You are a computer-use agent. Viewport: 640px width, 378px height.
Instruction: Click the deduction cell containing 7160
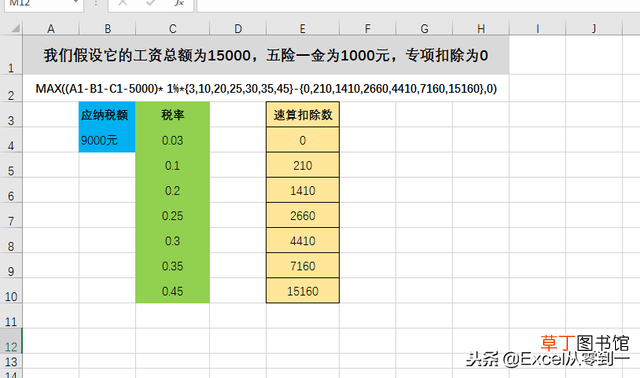point(302,266)
